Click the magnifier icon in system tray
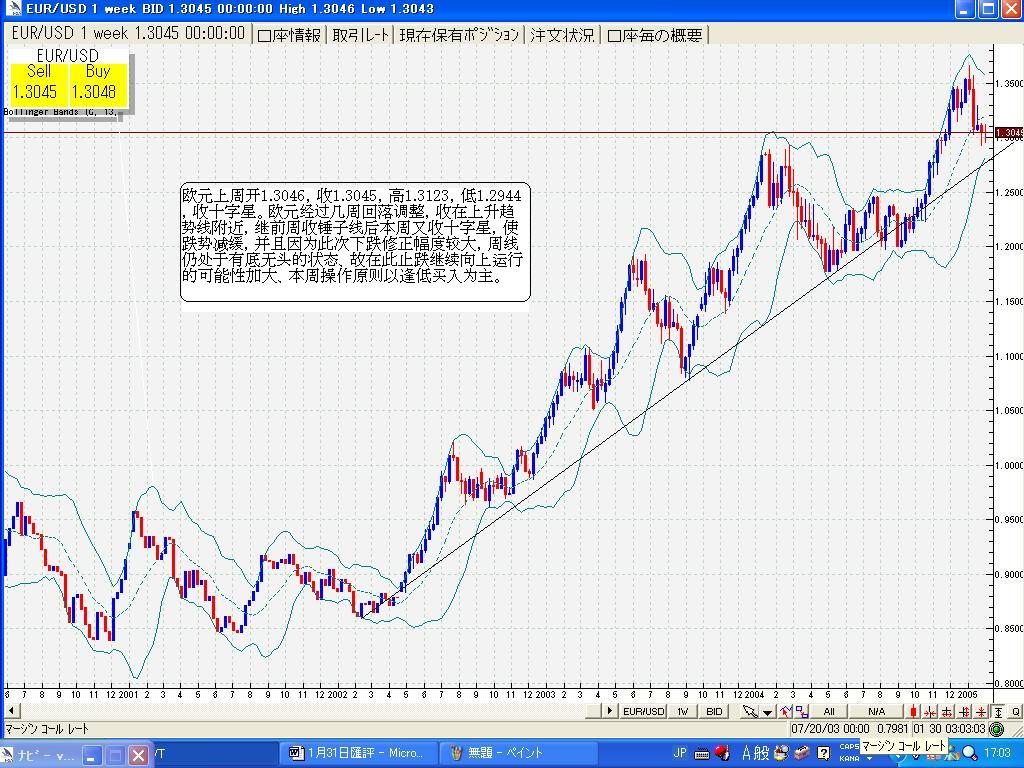Screen dimensions: 1024x768 969,753
